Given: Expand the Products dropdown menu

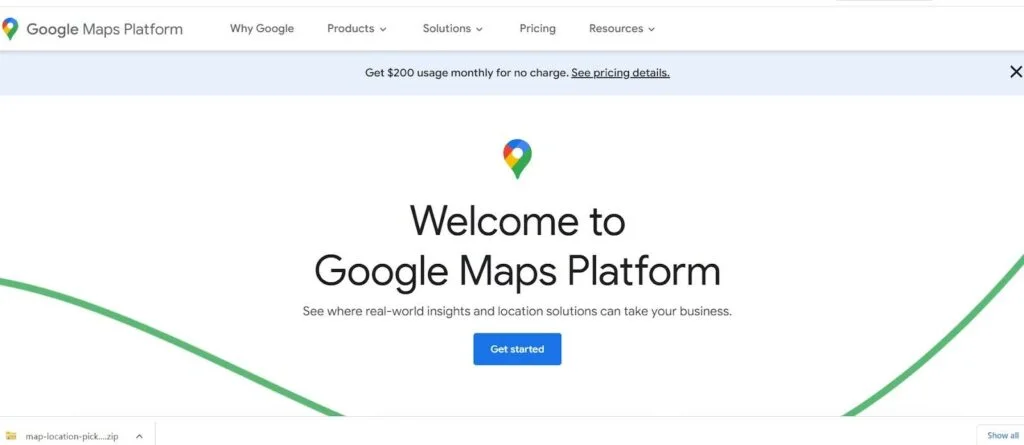Looking at the screenshot, I should pyautogui.click(x=357, y=29).
